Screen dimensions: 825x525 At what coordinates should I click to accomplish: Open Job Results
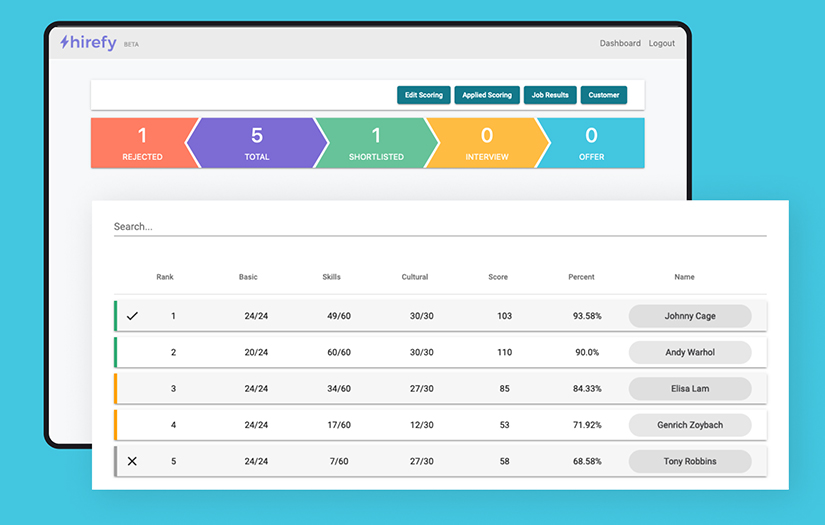[x=550, y=95]
